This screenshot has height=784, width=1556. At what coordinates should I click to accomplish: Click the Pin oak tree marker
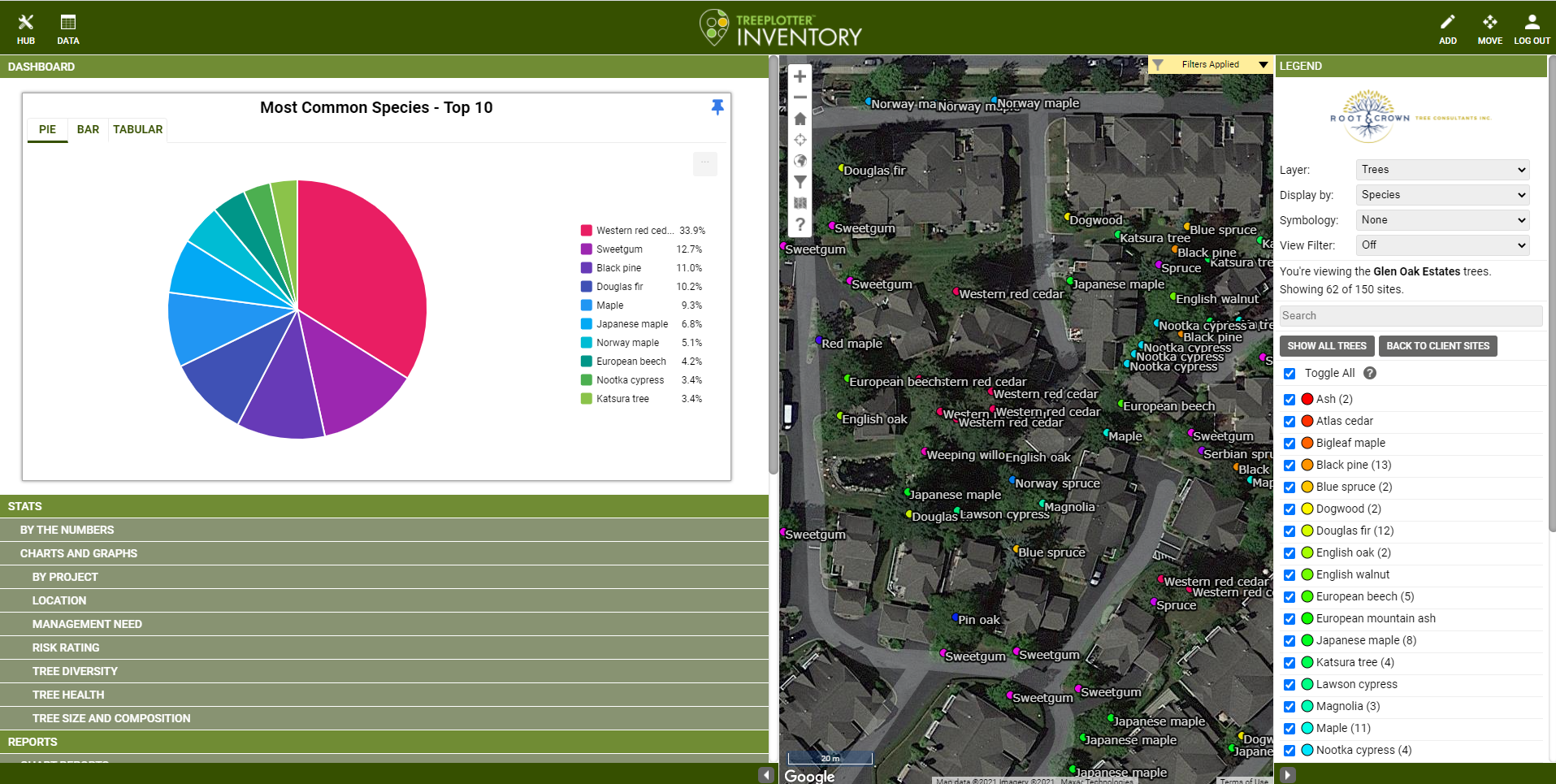[x=954, y=617]
